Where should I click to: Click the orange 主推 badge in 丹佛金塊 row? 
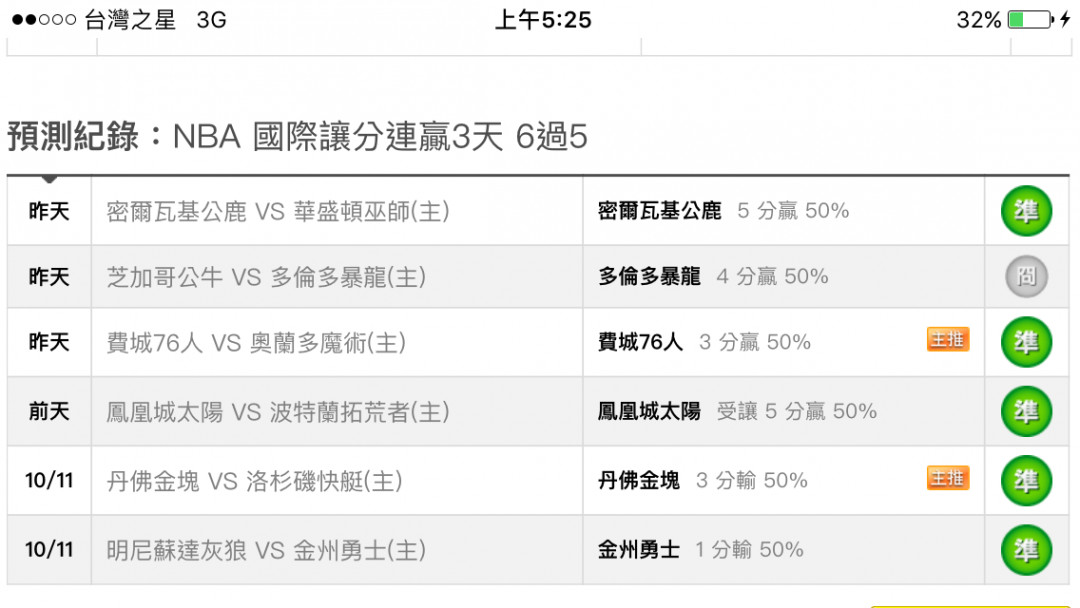[x=948, y=478]
